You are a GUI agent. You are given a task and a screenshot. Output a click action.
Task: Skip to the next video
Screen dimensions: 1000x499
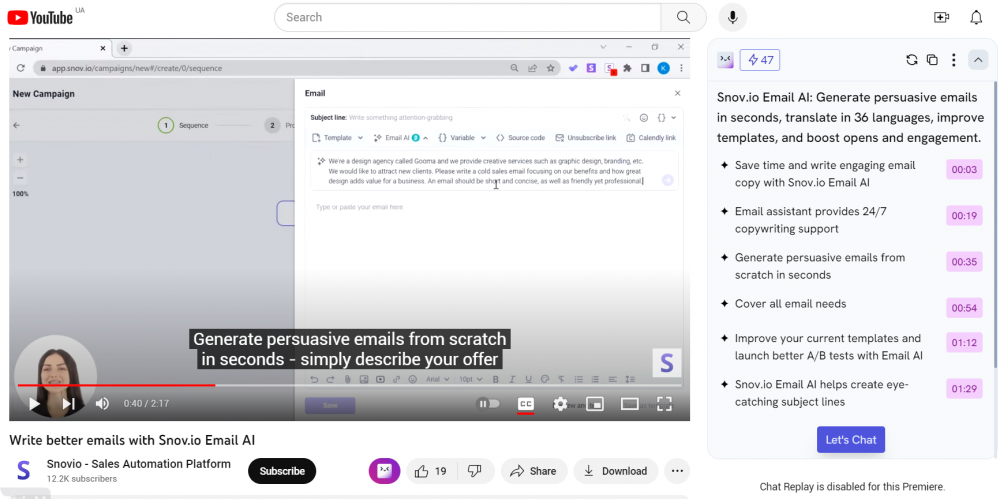(x=68, y=403)
